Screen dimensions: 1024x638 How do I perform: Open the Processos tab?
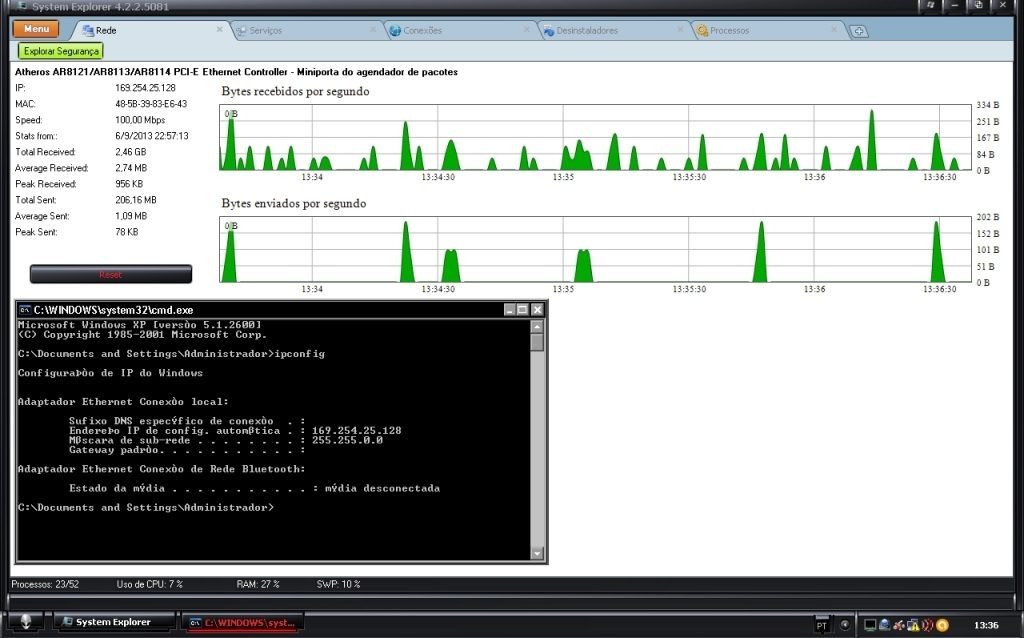(767, 30)
